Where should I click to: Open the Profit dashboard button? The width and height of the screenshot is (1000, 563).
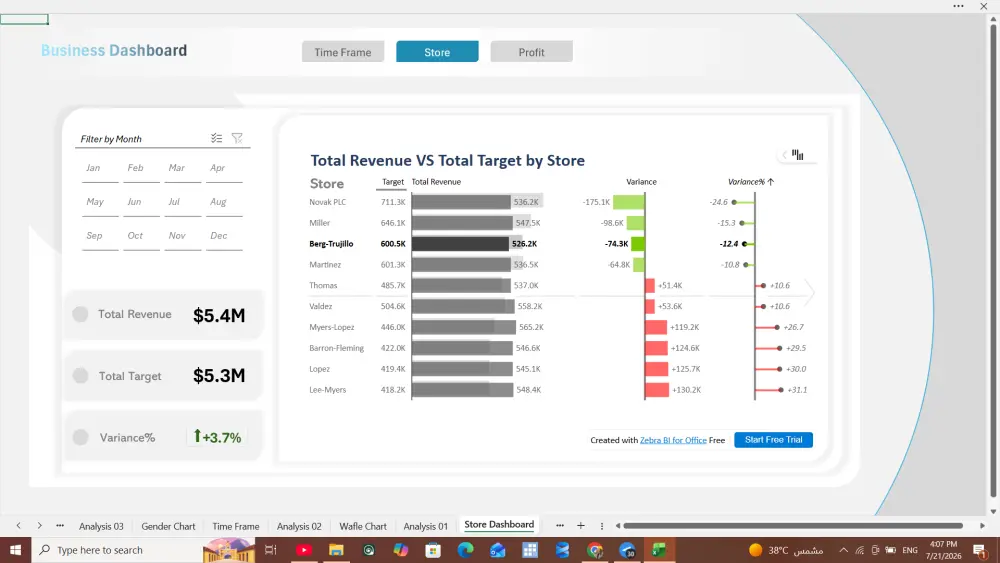[x=531, y=52]
